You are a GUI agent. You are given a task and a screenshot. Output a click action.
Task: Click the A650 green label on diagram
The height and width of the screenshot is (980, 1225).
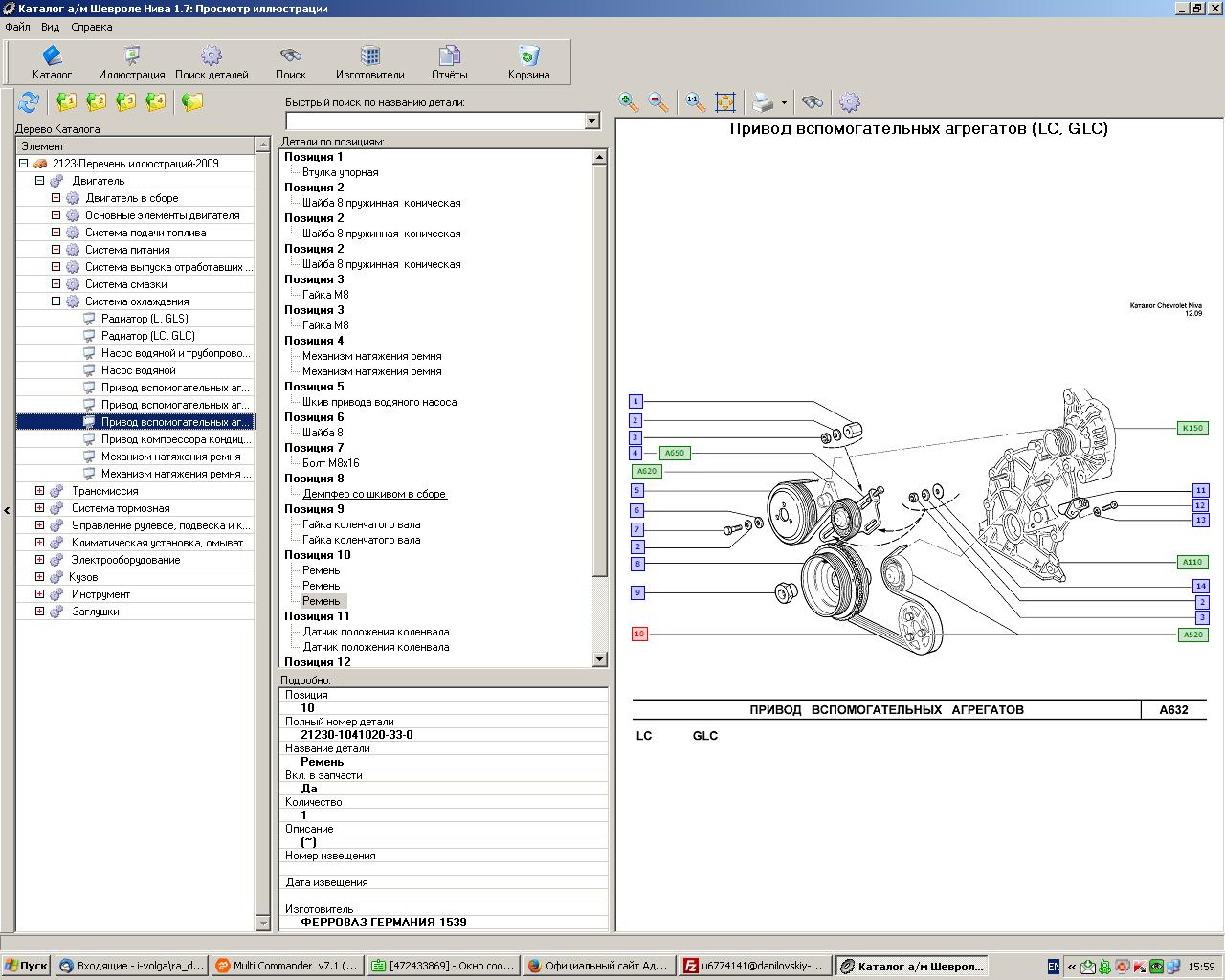[675, 453]
